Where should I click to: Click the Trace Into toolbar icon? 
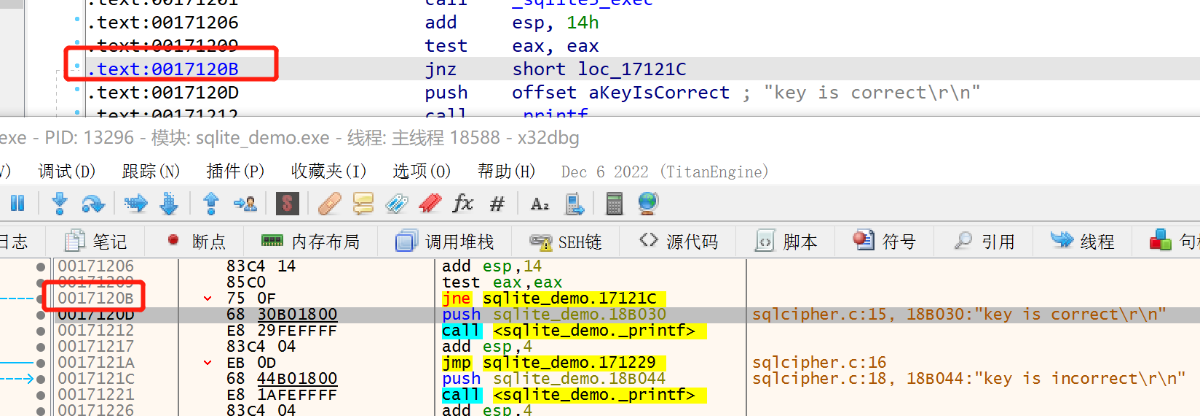pyautogui.click(x=136, y=203)
